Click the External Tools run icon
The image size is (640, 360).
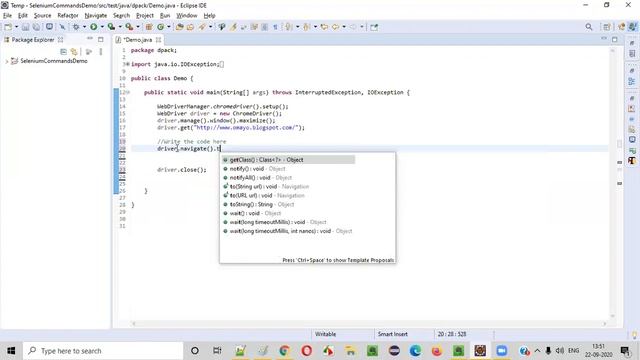click(129, 27)
